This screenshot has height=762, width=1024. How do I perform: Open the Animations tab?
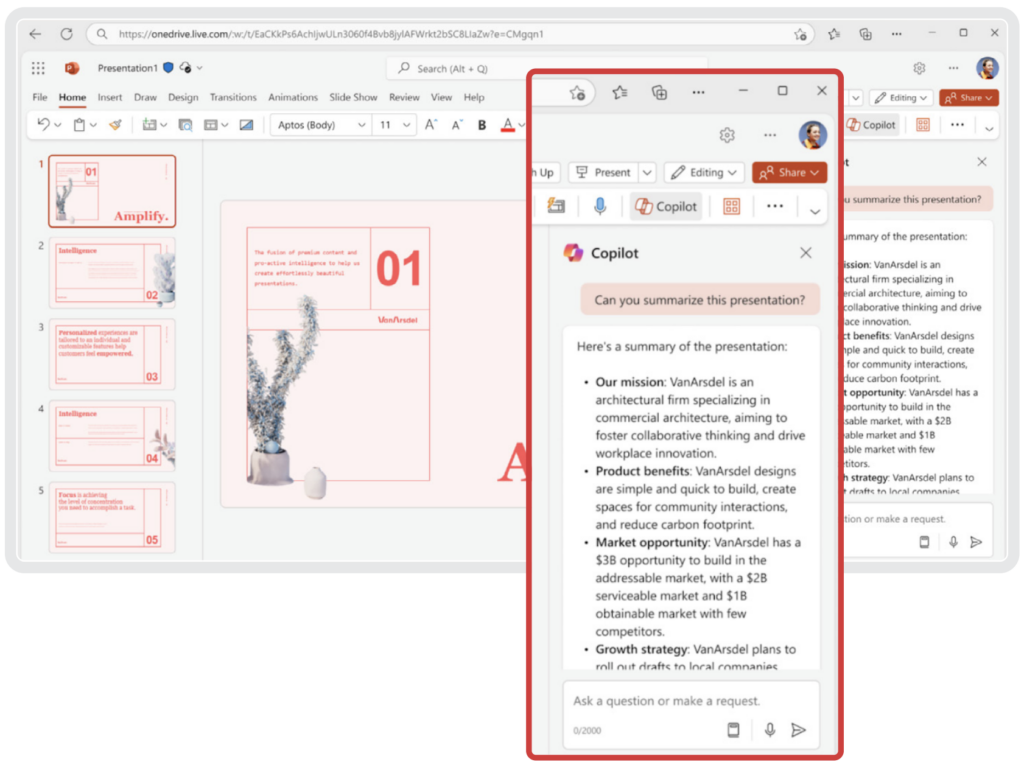293,97
